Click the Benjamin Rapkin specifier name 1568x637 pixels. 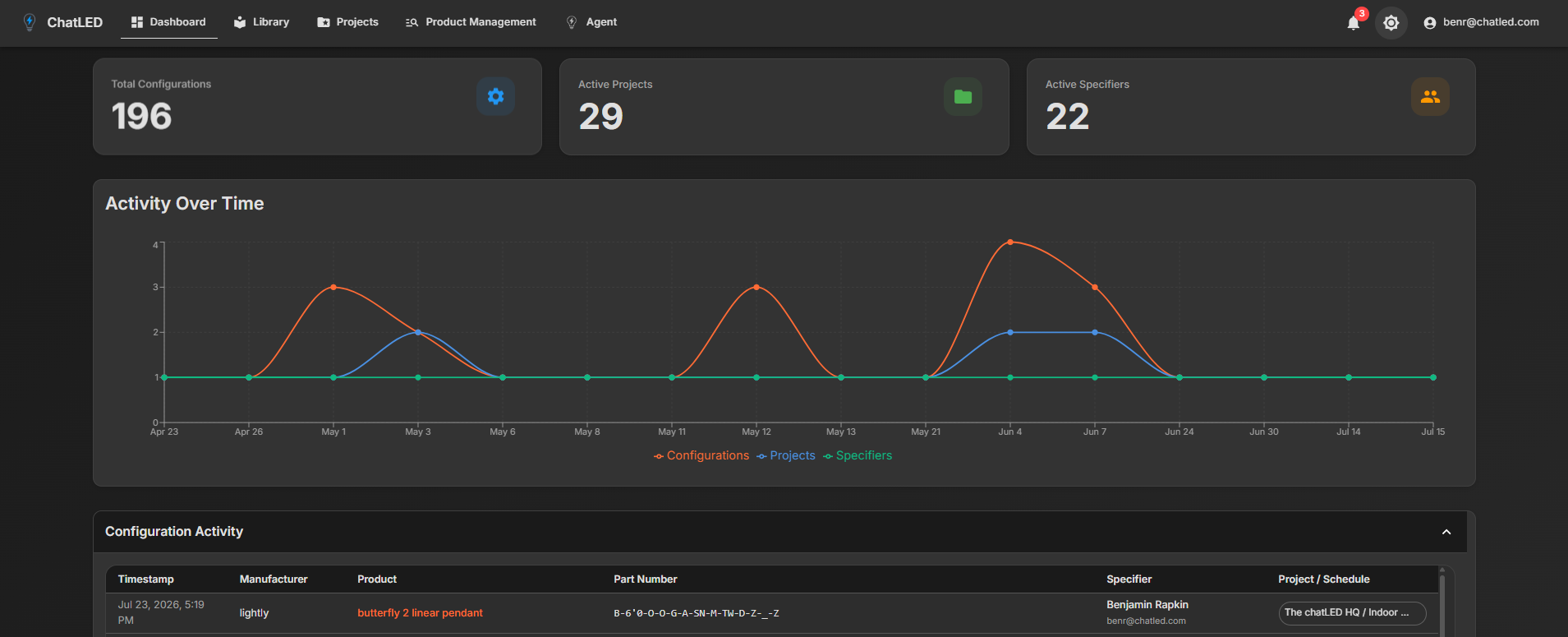tap(1147, 605)
